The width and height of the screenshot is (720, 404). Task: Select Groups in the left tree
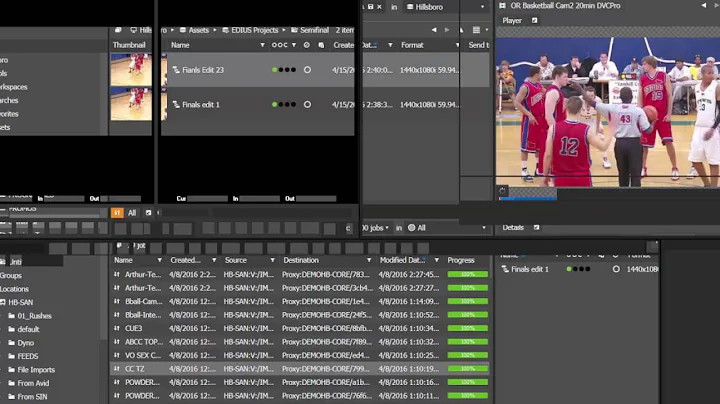11,275
